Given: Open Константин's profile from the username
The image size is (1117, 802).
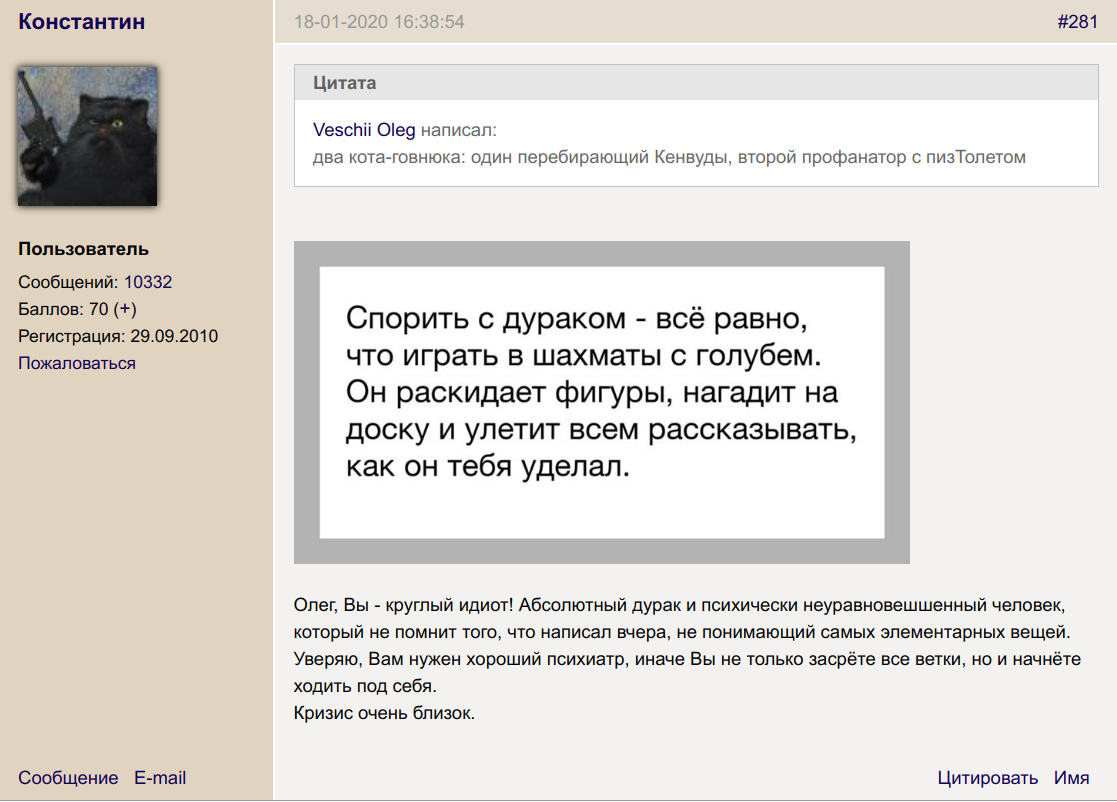Looking at the screenshot, I should [x=81, y=21].
